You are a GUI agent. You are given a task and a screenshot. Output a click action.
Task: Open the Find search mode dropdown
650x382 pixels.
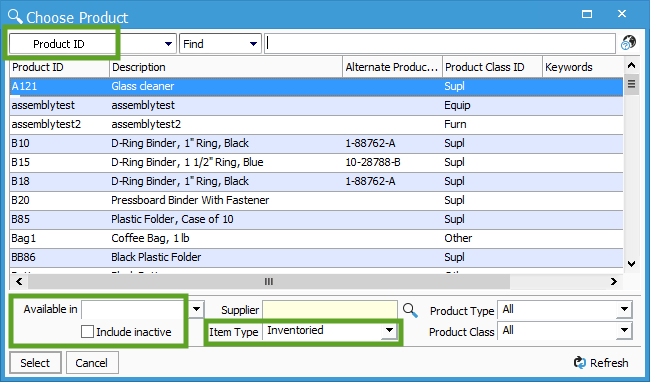[x=253, y=44]
